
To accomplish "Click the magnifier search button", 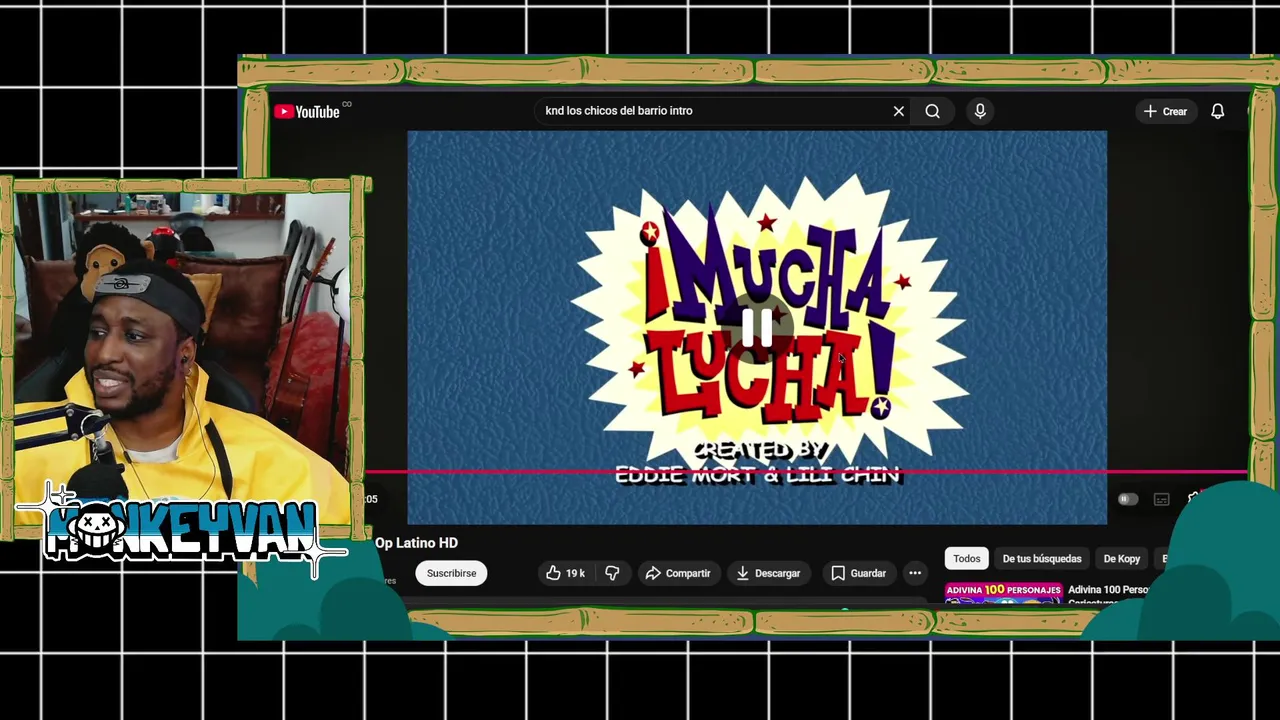I will 932,111.
